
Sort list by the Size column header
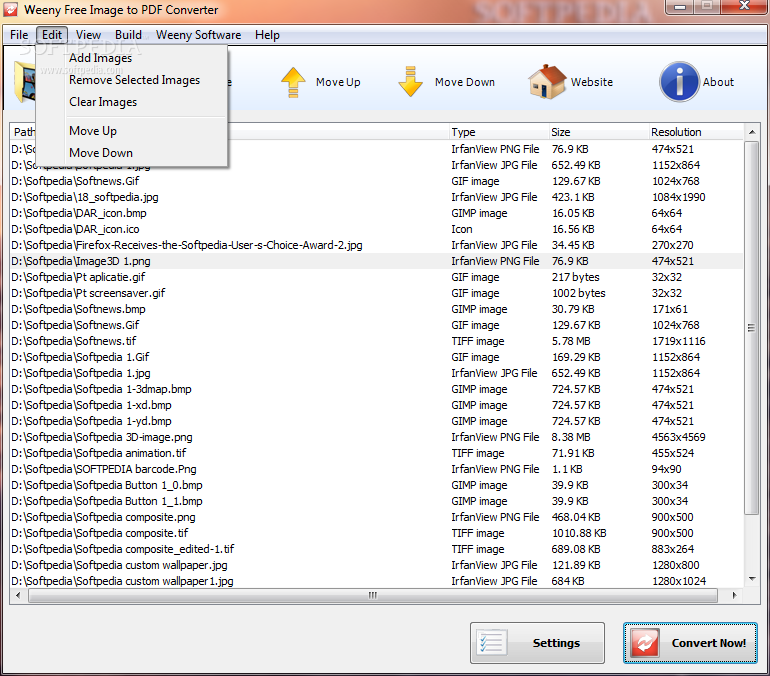click(598, 132)
